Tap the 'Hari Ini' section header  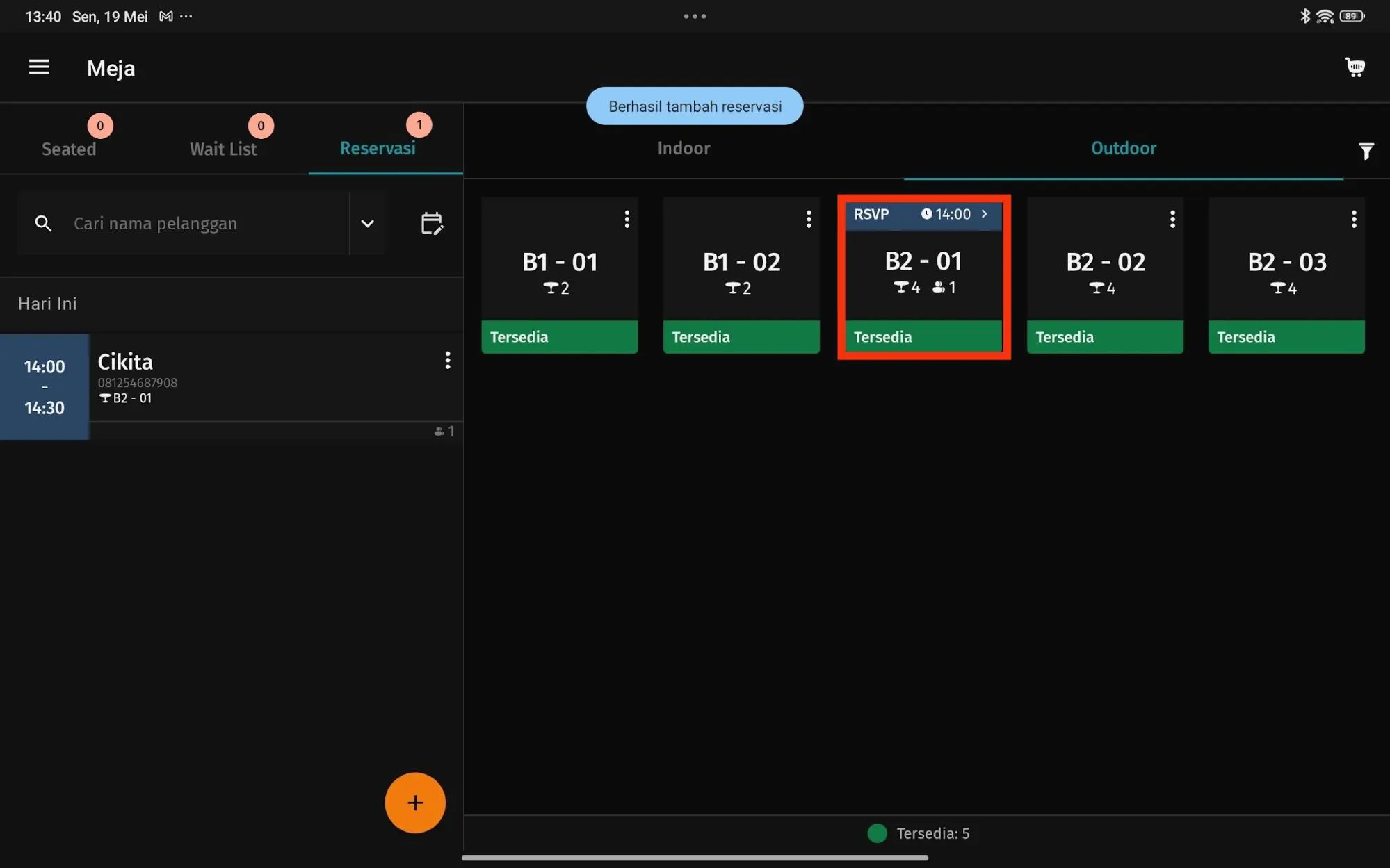(x=47, y=304)
